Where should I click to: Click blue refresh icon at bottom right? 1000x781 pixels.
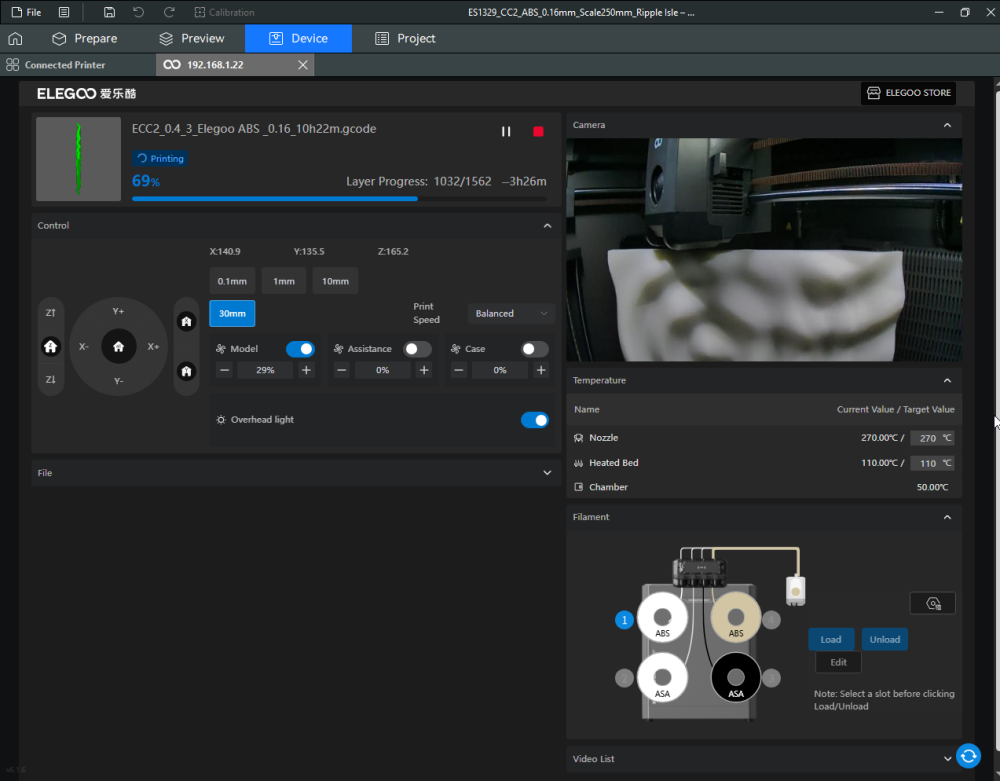point(967,756)
